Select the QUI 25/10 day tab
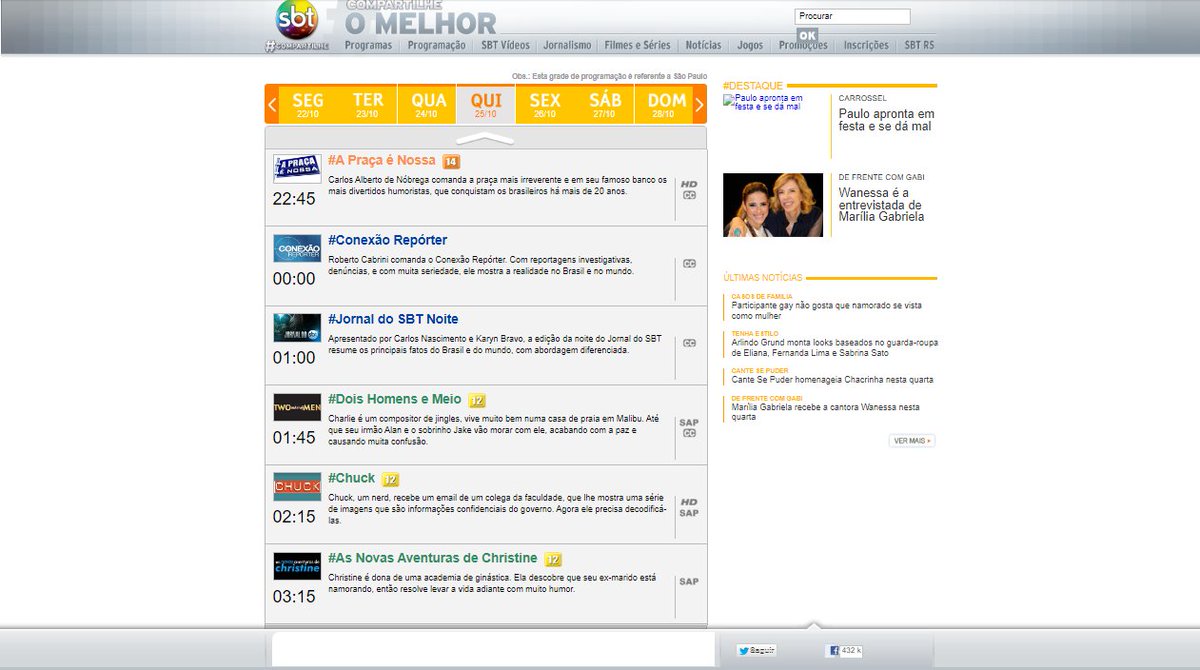This screenshot has height=670, width=1200. pos(486,104)
